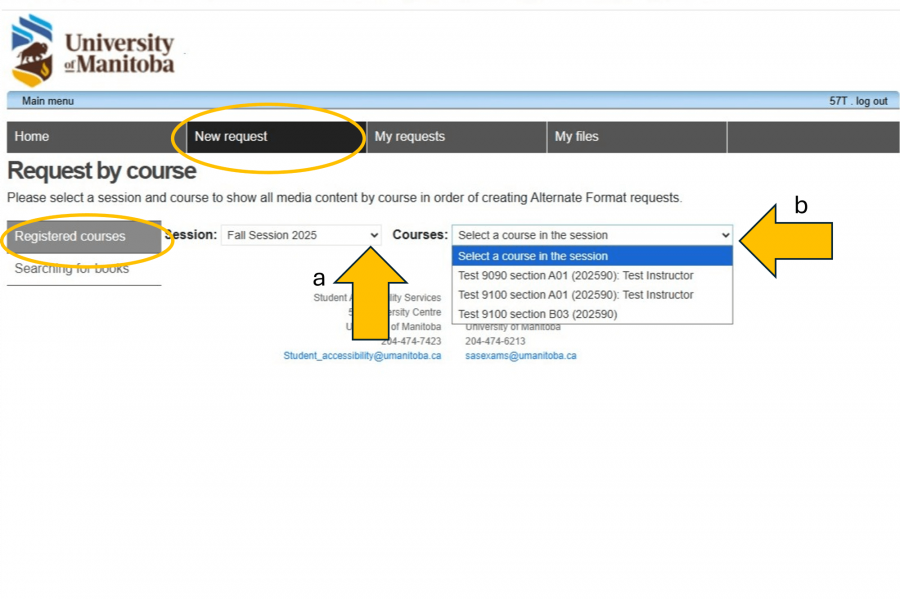
Task: Open the My requests tab
Action: point(409,137)
